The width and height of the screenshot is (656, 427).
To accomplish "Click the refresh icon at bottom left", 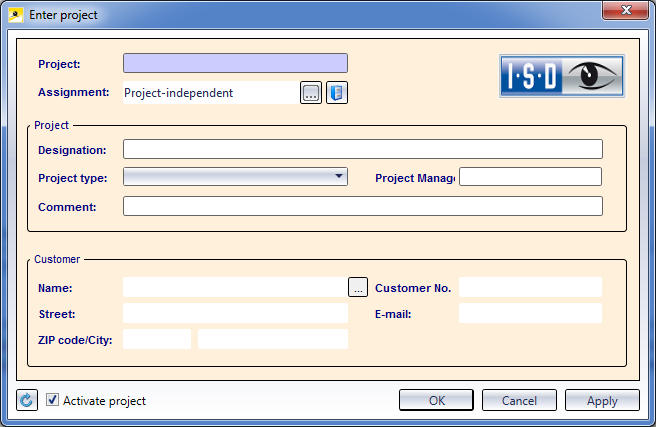I will [x=27, y=401].
